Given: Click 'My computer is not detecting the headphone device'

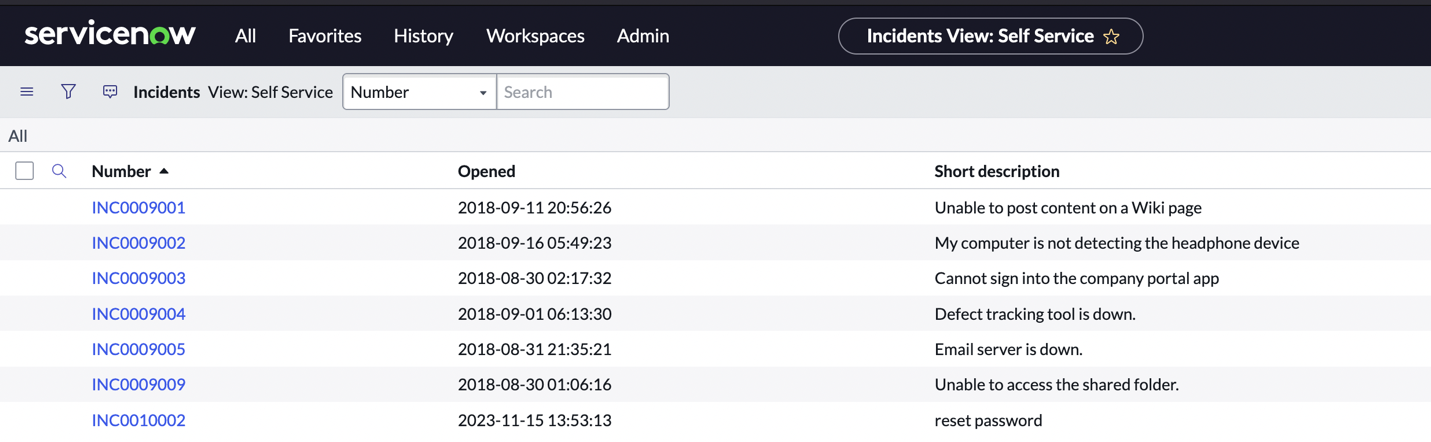Looking at the screenshot, I should (1117, 243).
